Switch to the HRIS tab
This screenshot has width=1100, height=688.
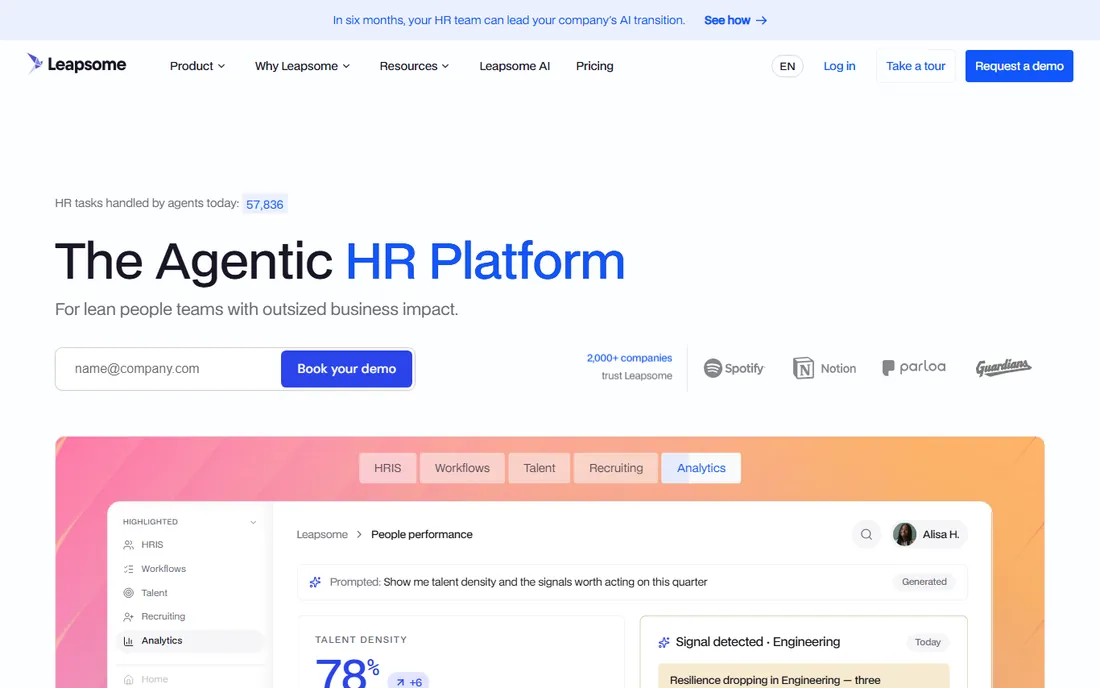388,468
